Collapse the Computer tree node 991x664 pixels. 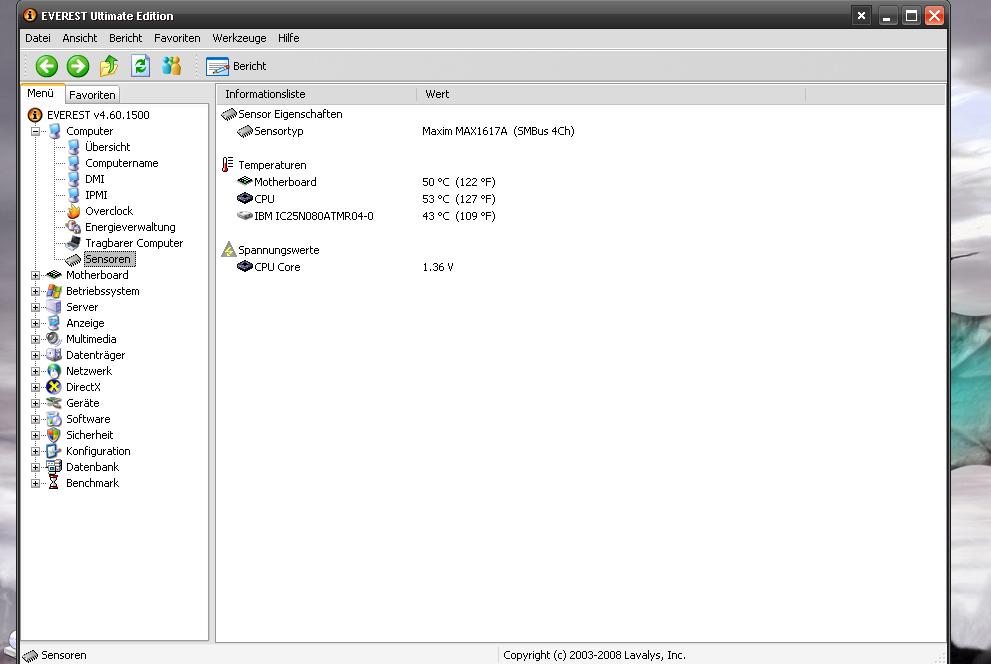[x=35, y=131]
